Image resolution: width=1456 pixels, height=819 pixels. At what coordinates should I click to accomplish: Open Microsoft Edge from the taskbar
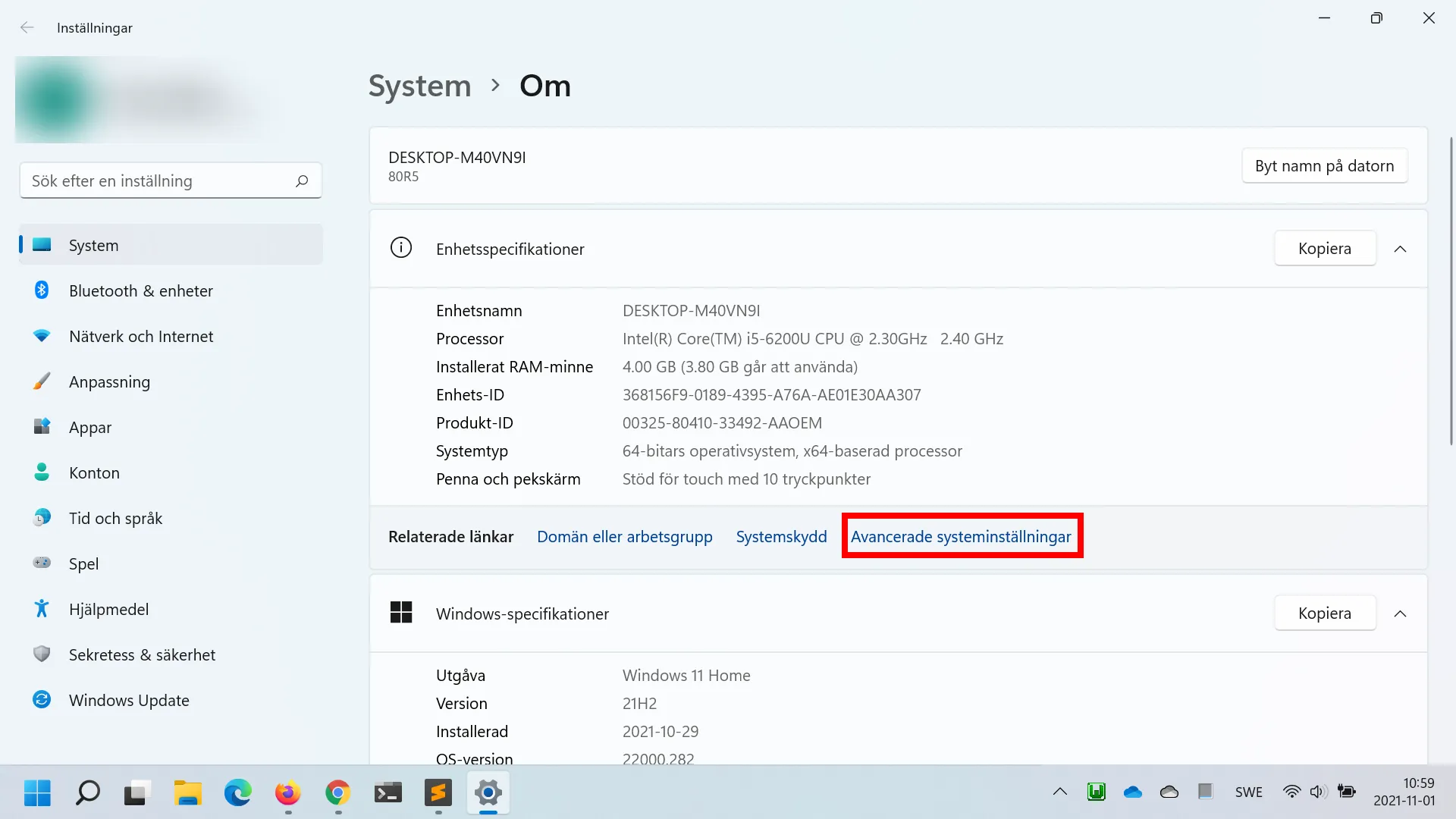pyautogui.click(x=237, y=792)
